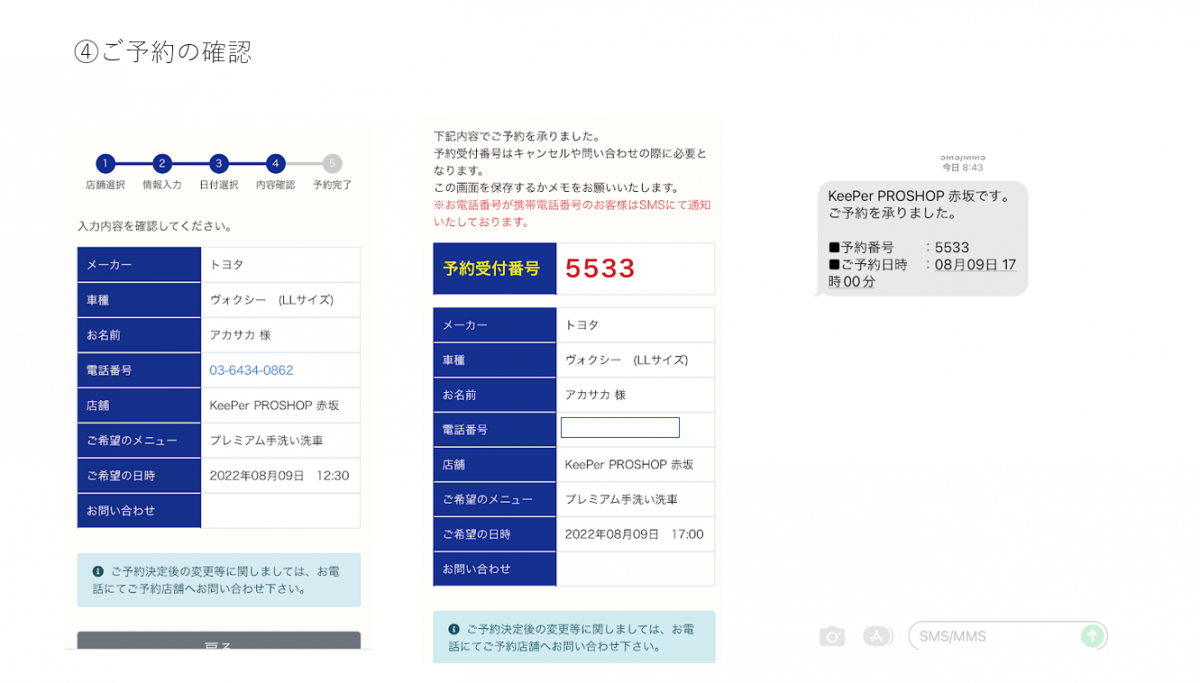Select step 1 circle 店舗選択
Image resolution: width=1200 pixels, height=683 pixels.
pyautogui.click(x=105, y=164)
